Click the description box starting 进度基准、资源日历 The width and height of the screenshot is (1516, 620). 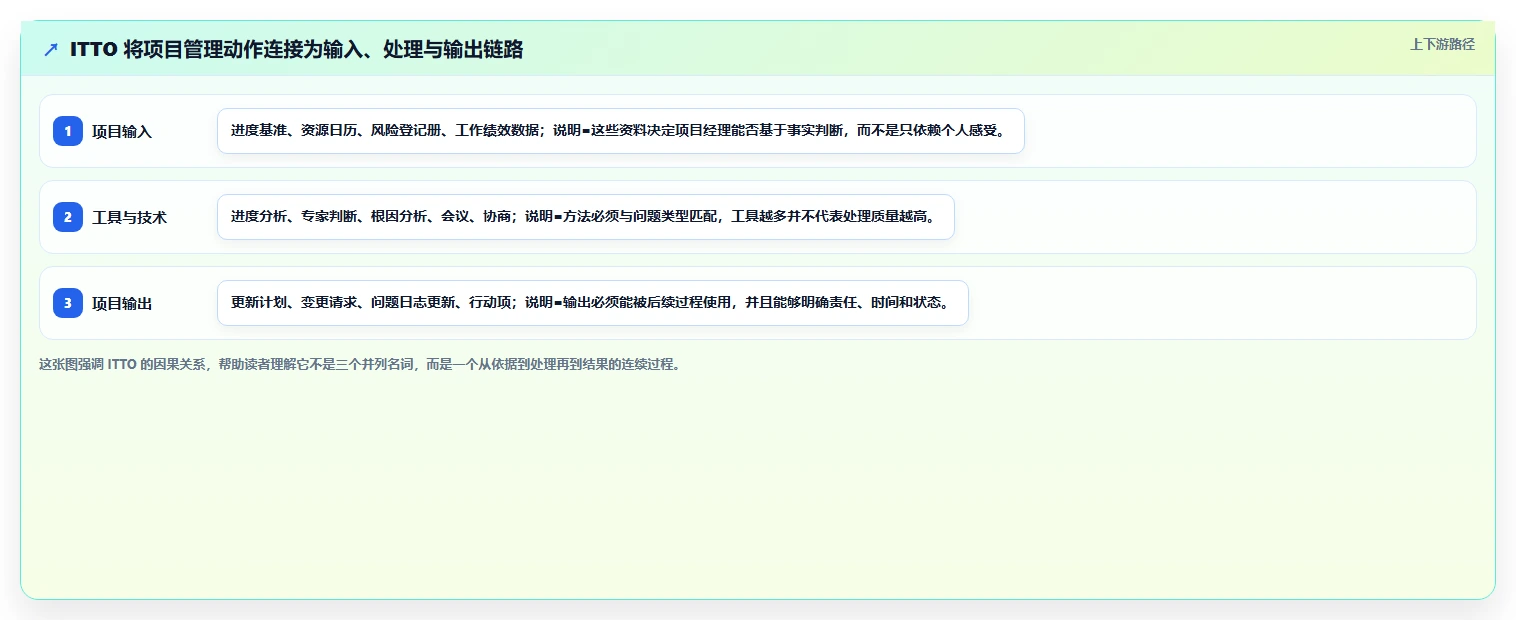click(621, 131)
